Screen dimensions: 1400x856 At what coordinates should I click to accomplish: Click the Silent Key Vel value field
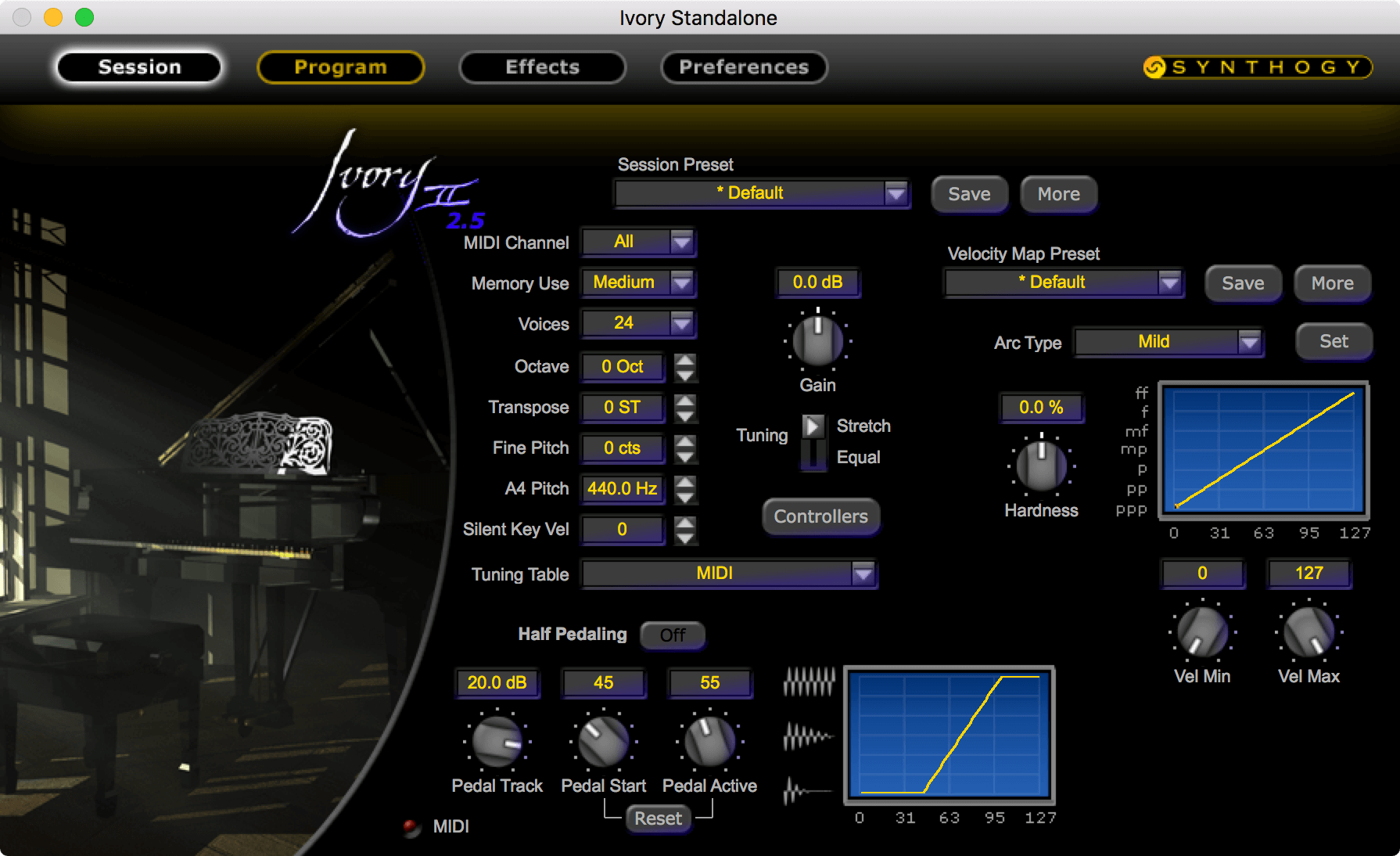[x=623, y=530]
